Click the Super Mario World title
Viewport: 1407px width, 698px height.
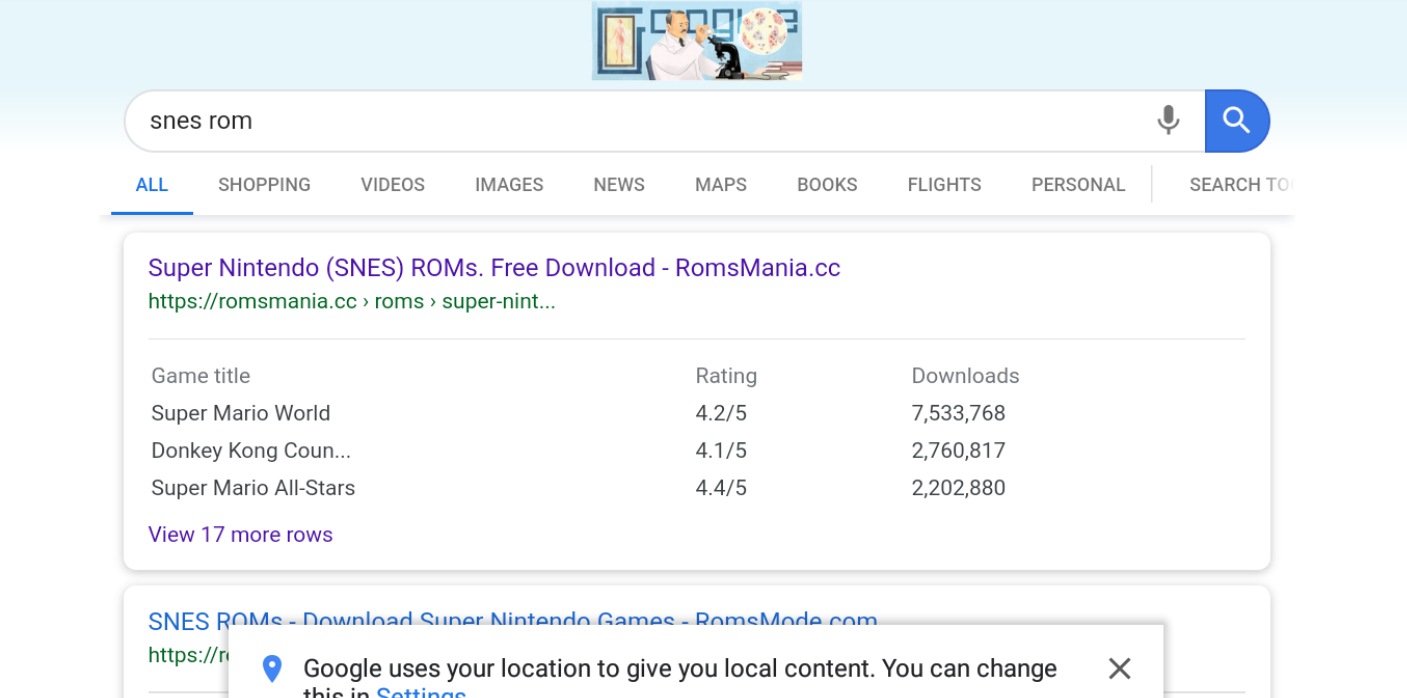coord(240,413)
